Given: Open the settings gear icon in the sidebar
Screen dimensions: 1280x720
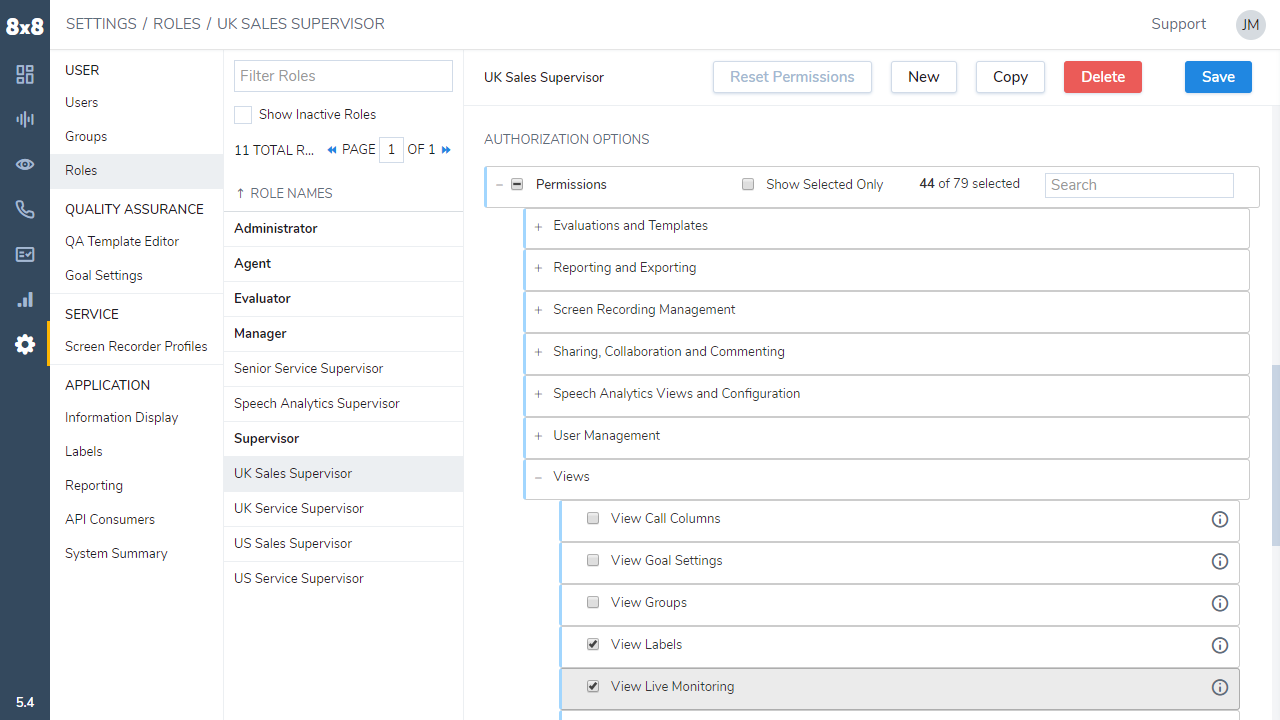Looking at the screenshot, I should pos(25,345).
